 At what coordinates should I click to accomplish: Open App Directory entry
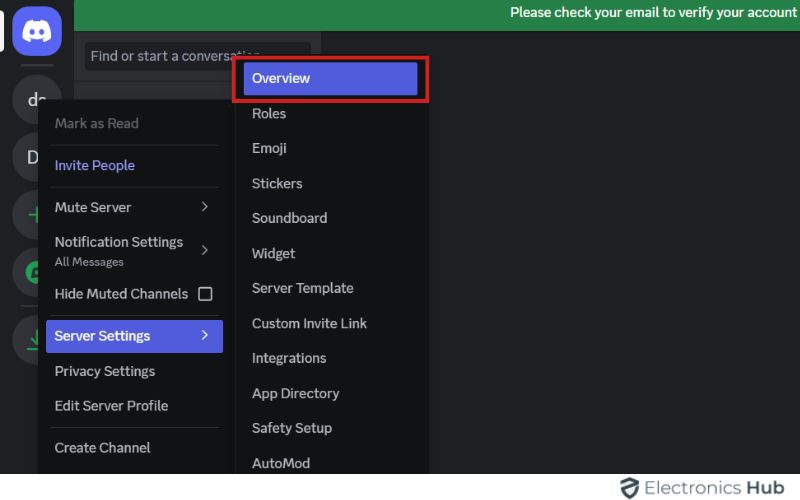tap(295, 393)
